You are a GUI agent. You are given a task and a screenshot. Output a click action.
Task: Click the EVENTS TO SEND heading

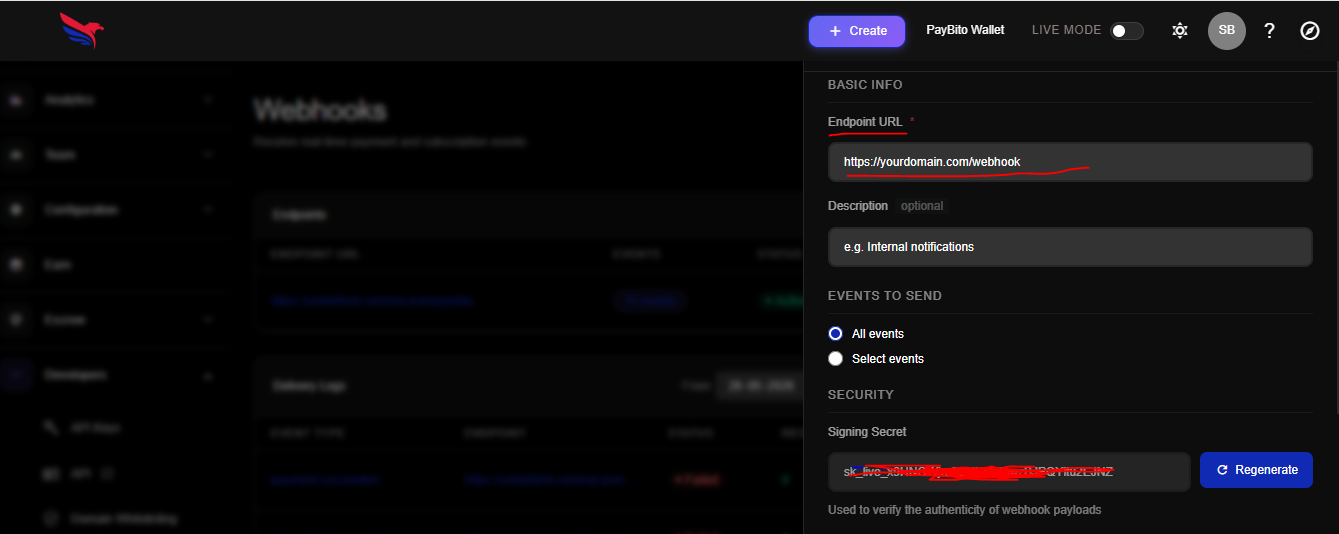[885, 296]
